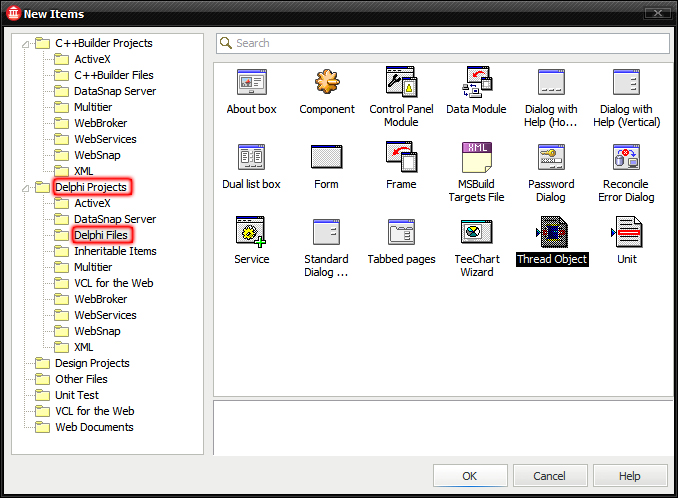Choose the Component gear icon
678x498 pixels.
(x=327, y=81)
